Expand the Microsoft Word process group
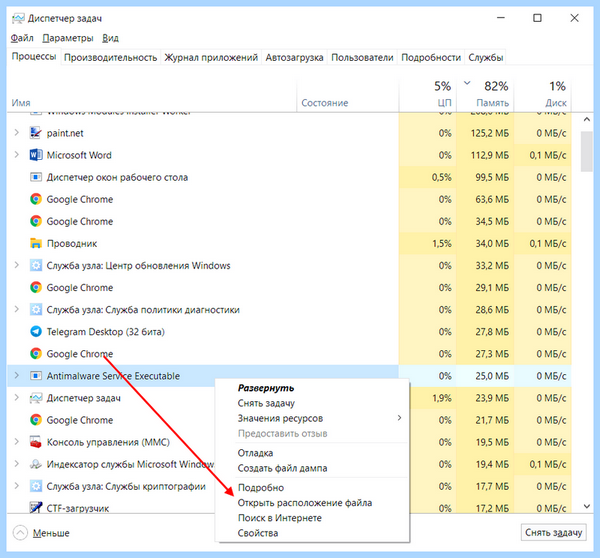The image size is (600, 558). [16, 155]
